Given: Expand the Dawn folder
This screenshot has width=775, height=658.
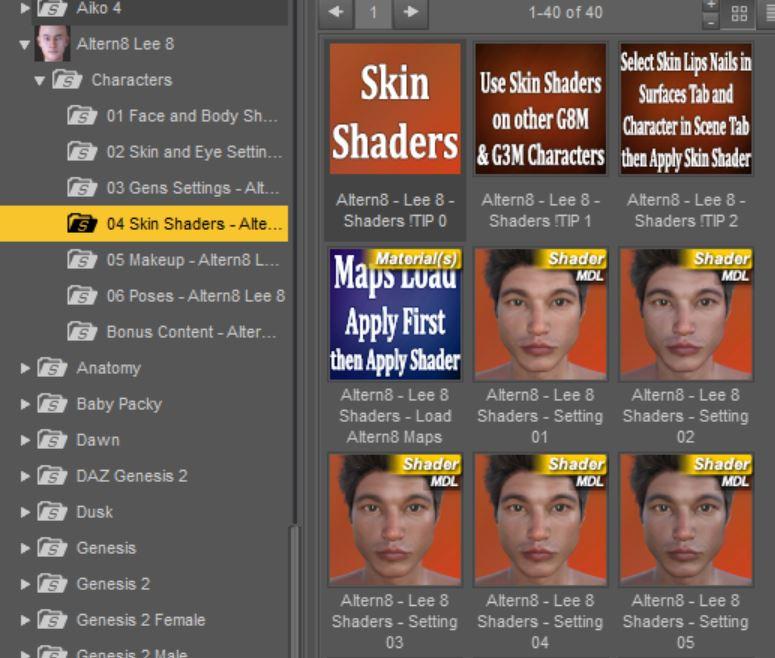Looking at the screenshot, I should (25, 440).
